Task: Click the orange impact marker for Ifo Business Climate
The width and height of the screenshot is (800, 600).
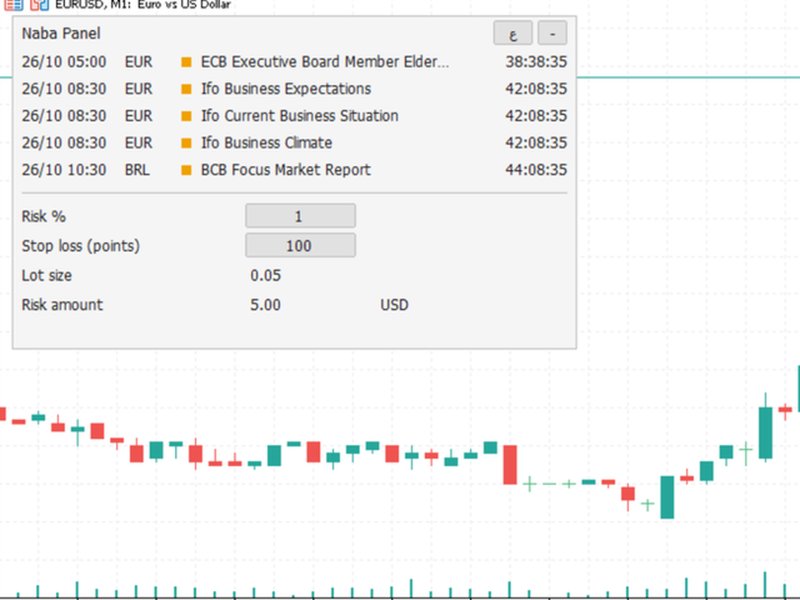Action: (186, 143)
